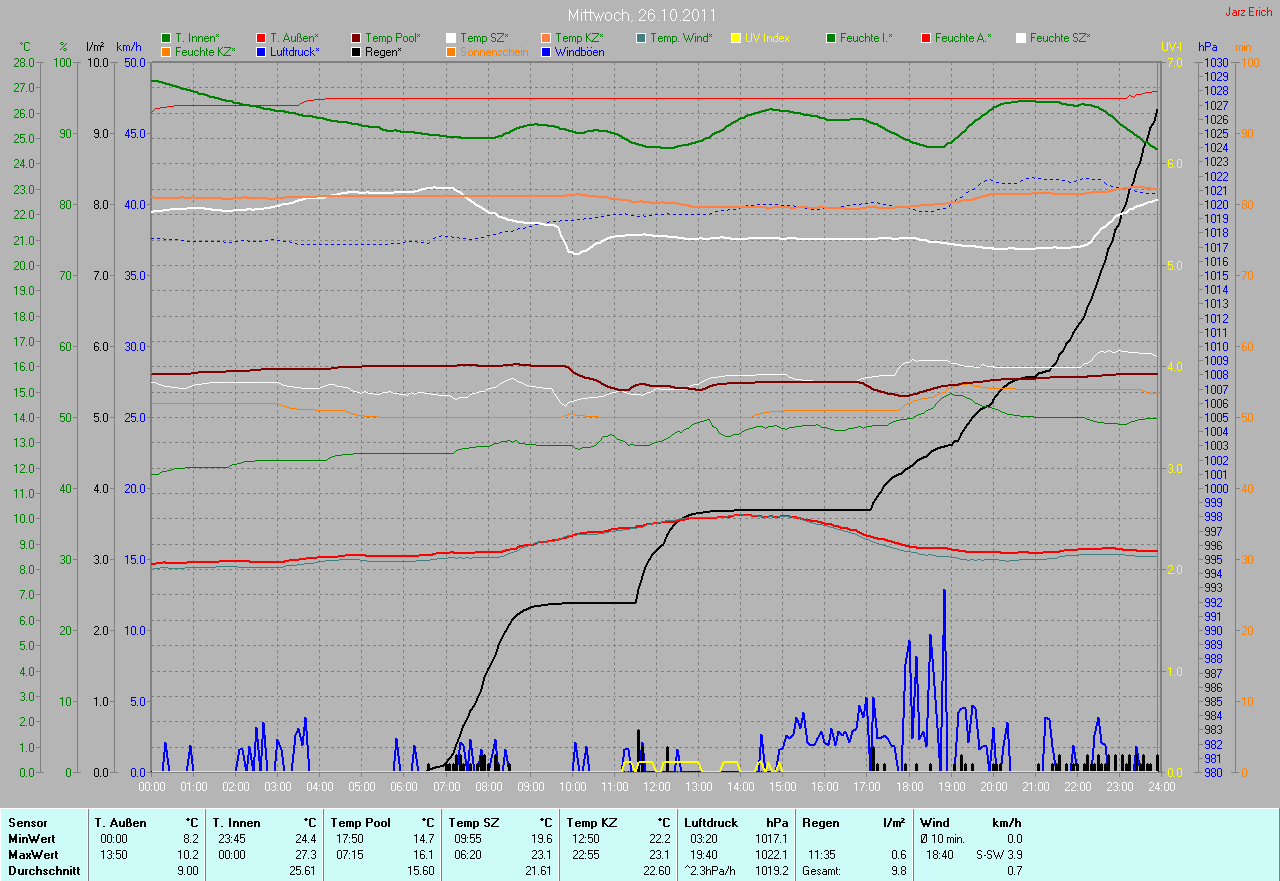Click the km/h axis unit label
1280x881 pixels.
[x=129, y=47]
